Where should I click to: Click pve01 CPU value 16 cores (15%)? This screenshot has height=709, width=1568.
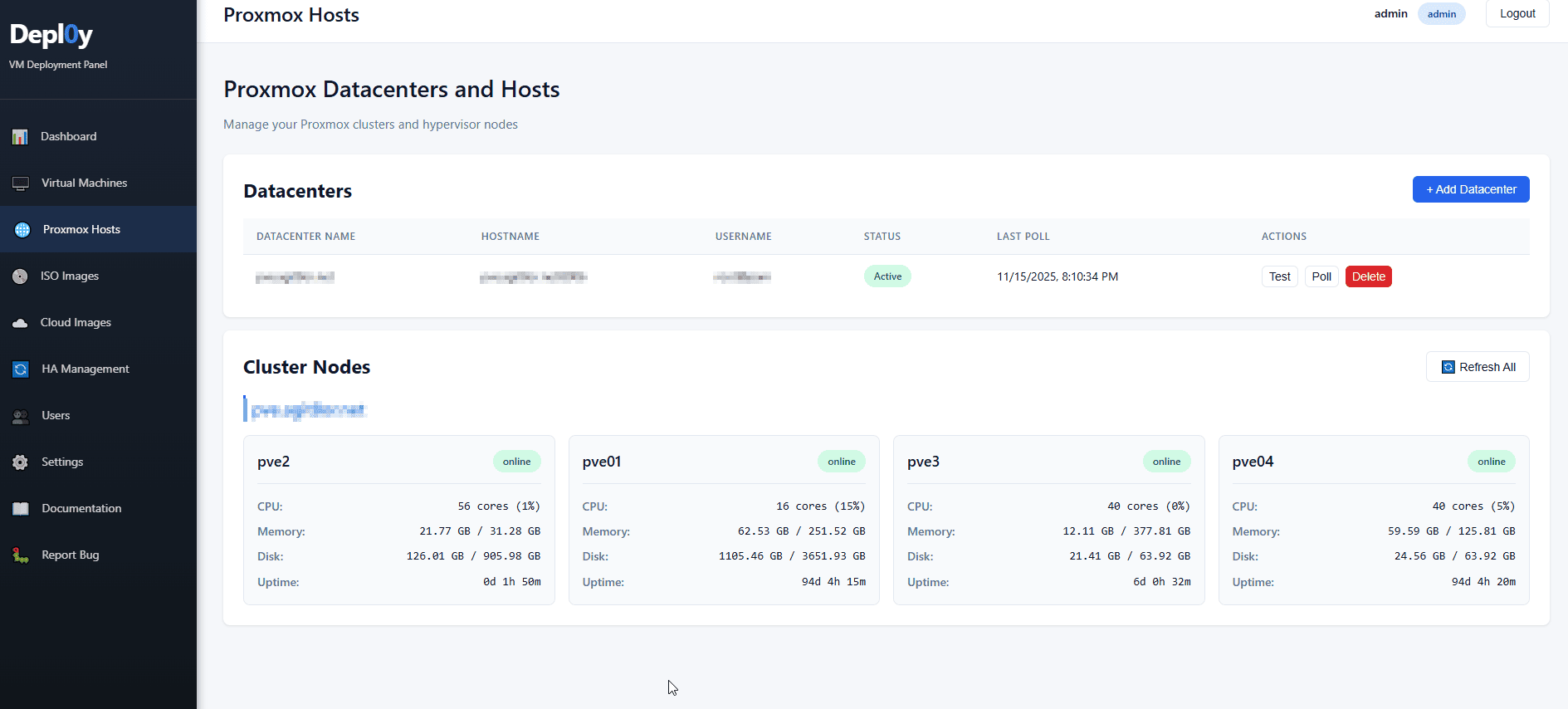(821, 506)
